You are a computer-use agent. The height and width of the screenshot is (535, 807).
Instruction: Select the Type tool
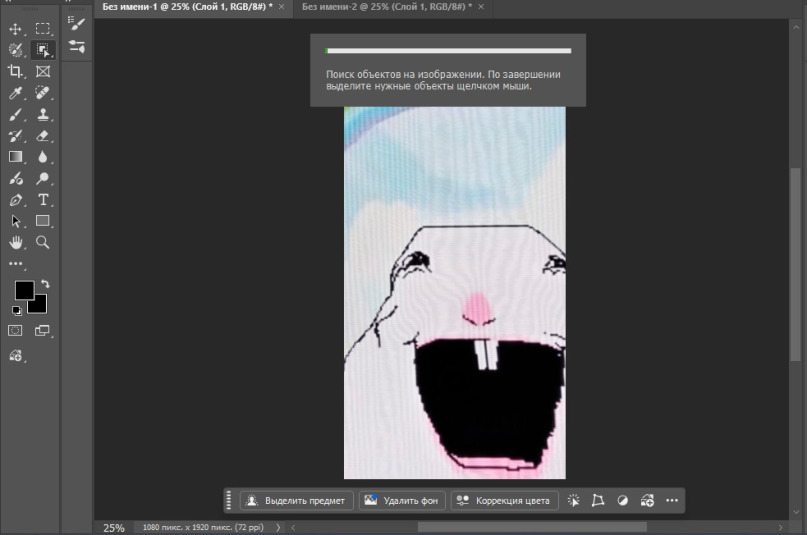[x=43, y=200]
